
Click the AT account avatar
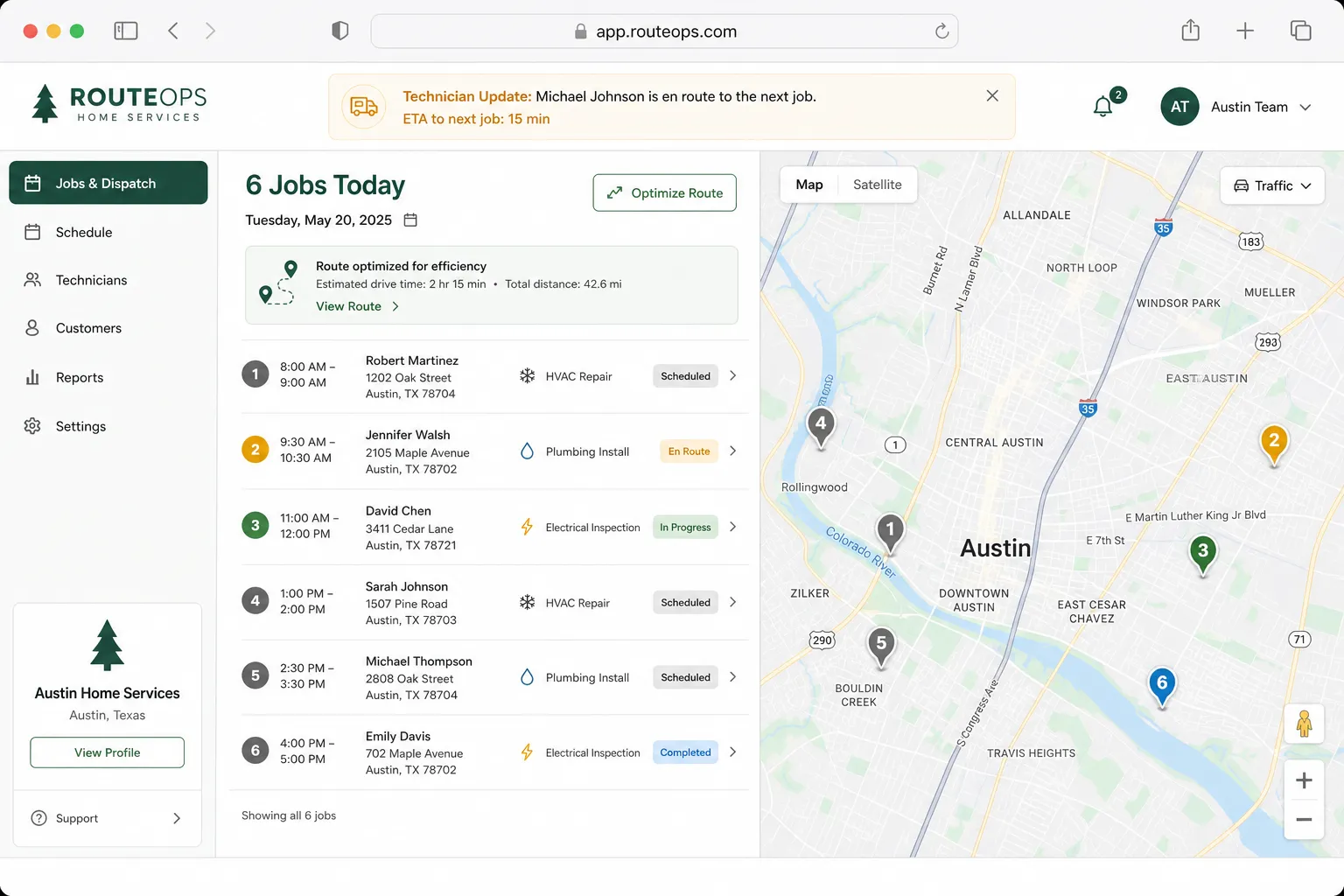click(1179, 107)
